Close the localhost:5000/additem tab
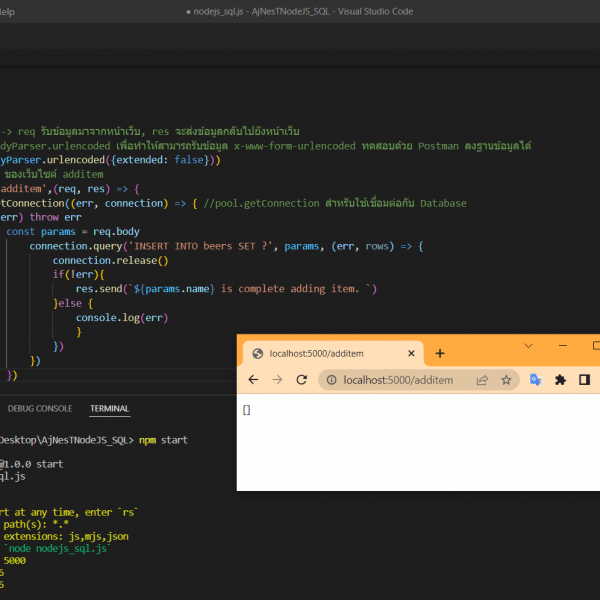600x600 pixels. [x=410, y=353]
